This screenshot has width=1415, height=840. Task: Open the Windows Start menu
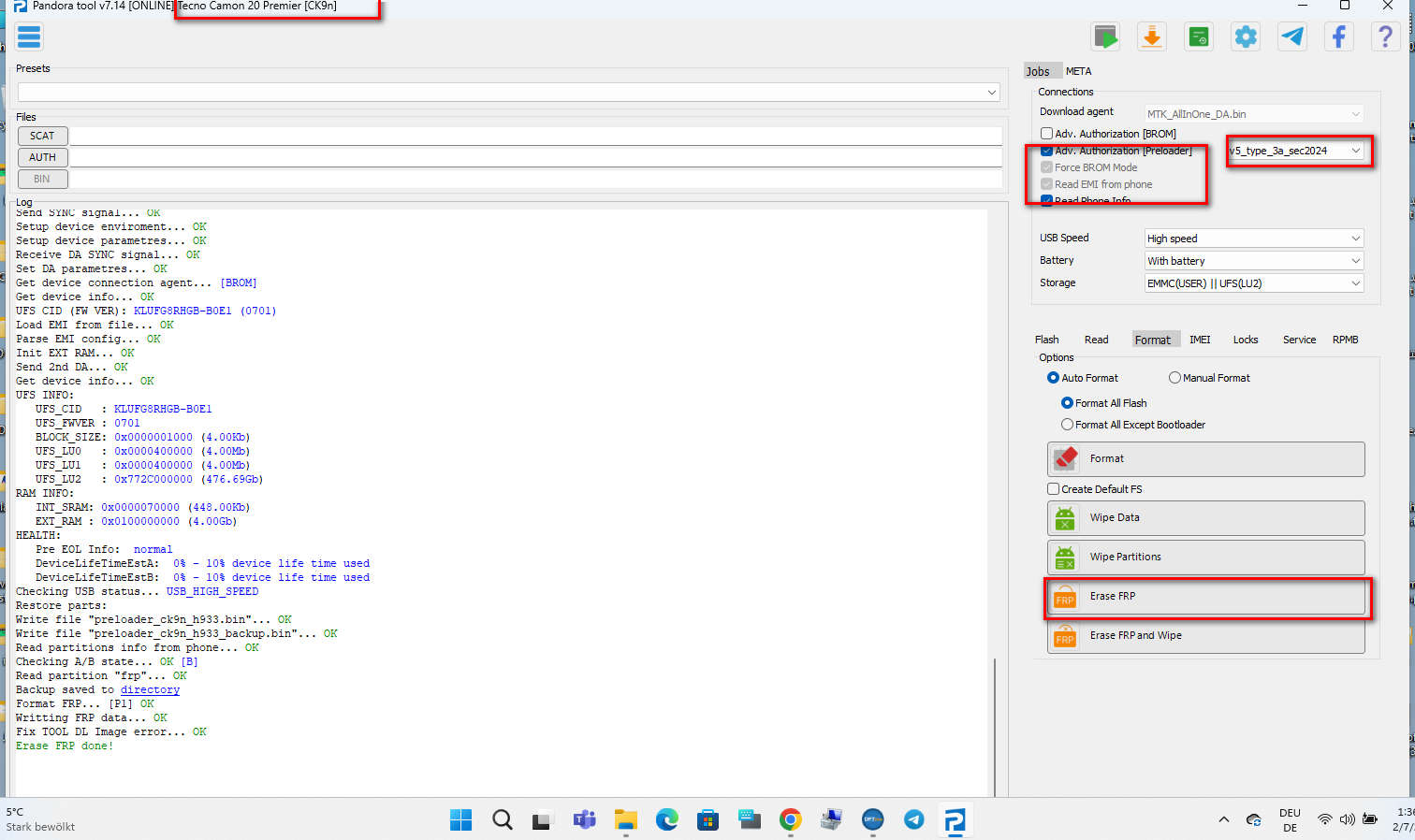point(461,820)
